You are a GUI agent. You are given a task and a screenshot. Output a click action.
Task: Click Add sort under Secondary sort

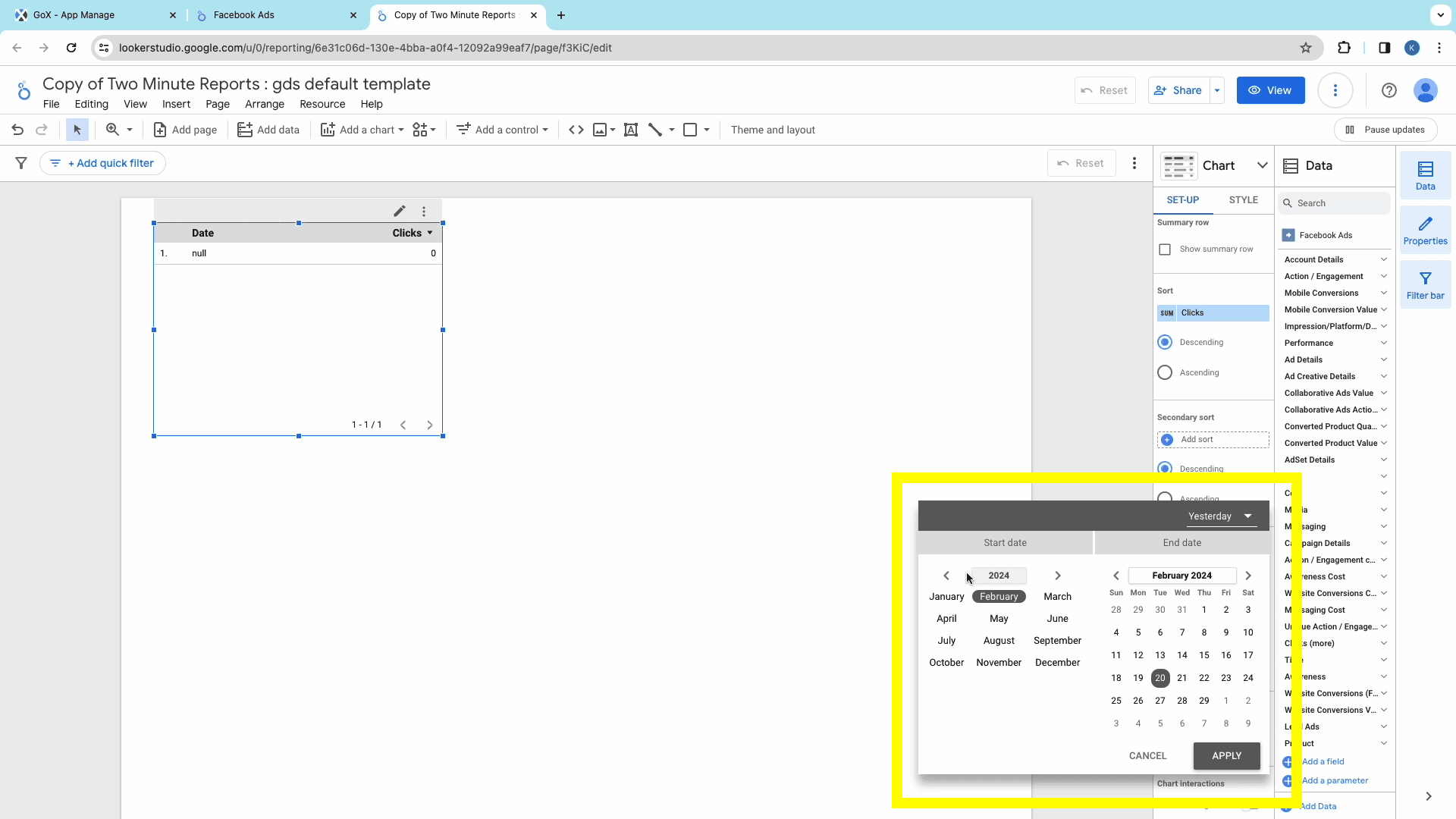click(x=1213, y=440)
